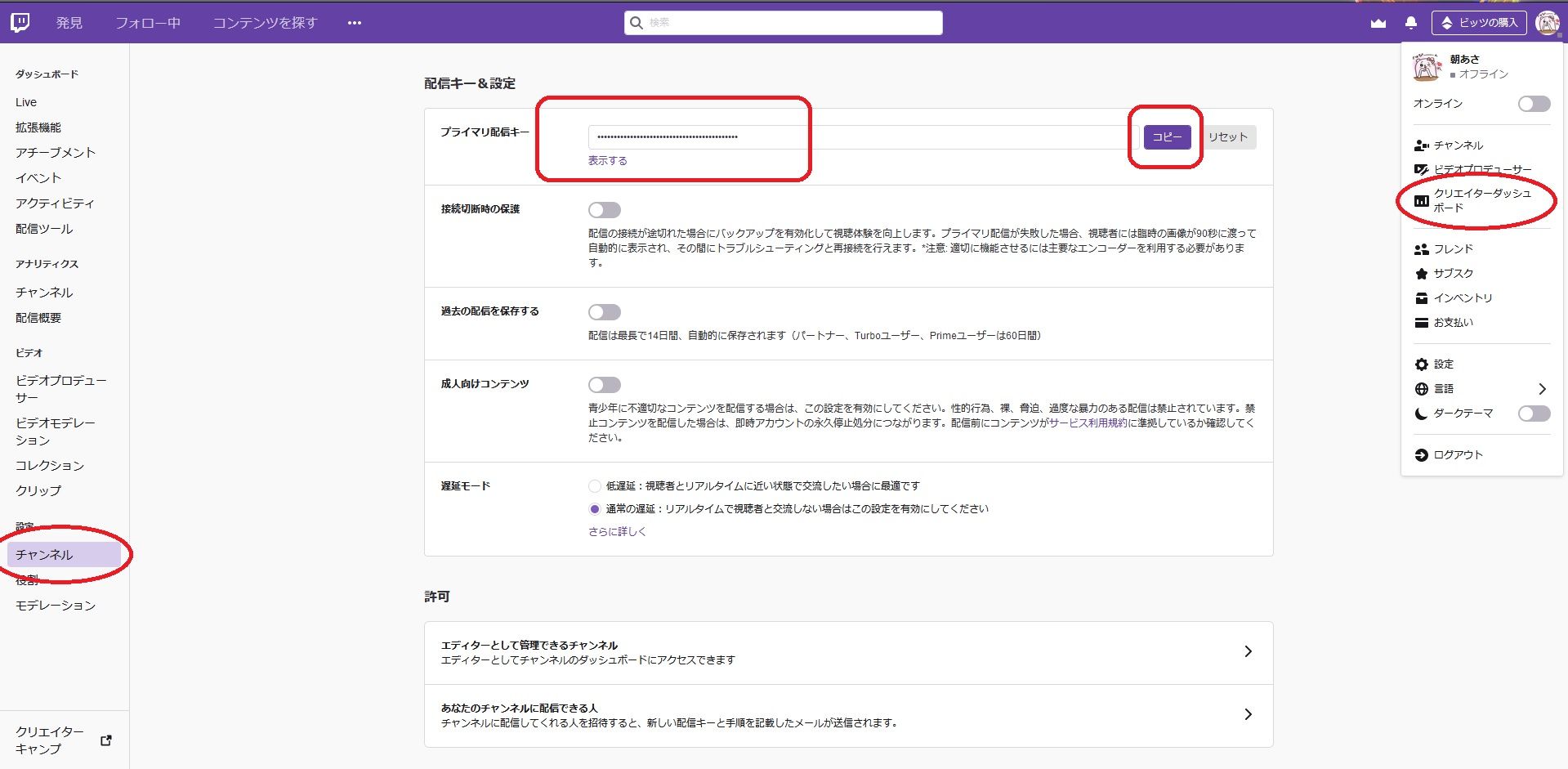The width and height of the screenshot is (1568, 769).
Task: Expand the 言語 chevron in user menu
Action: click(x=1543, y=388)
